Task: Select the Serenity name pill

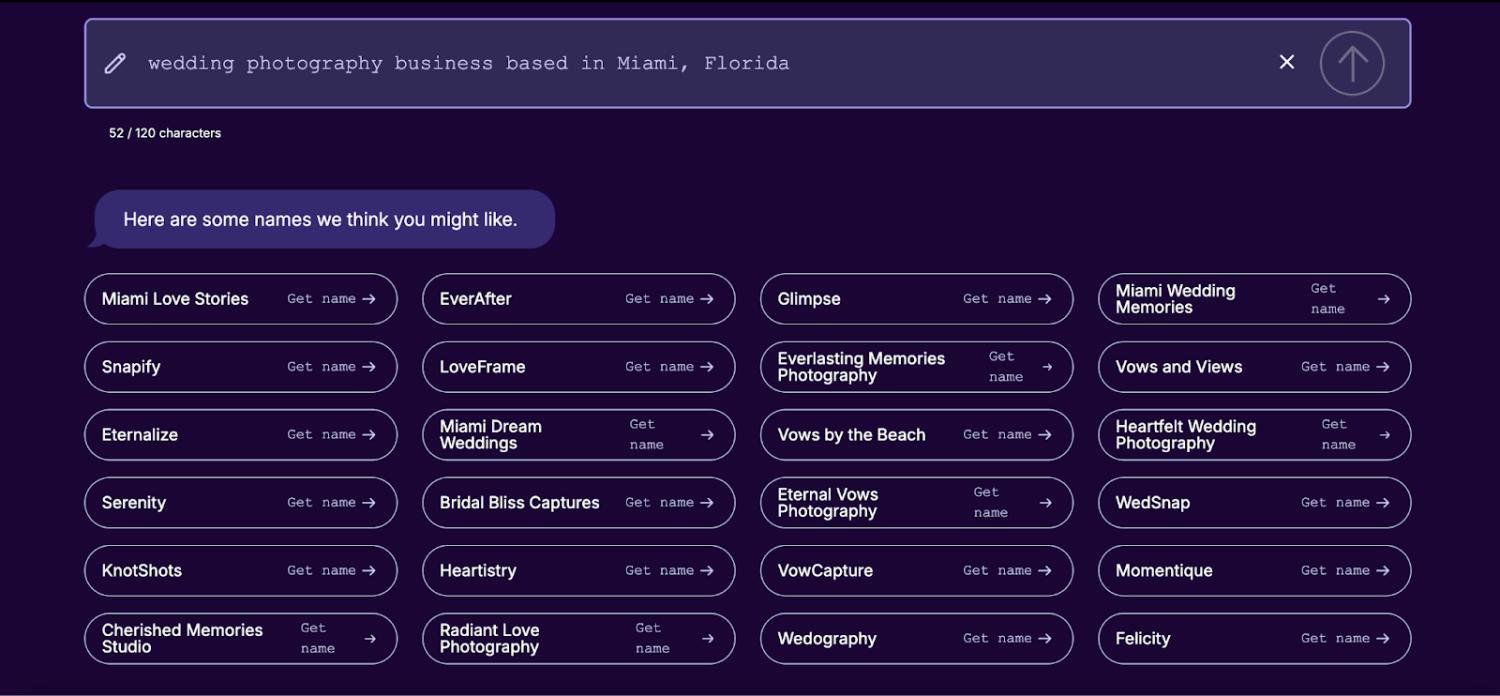Action: [x=134, y=503]
